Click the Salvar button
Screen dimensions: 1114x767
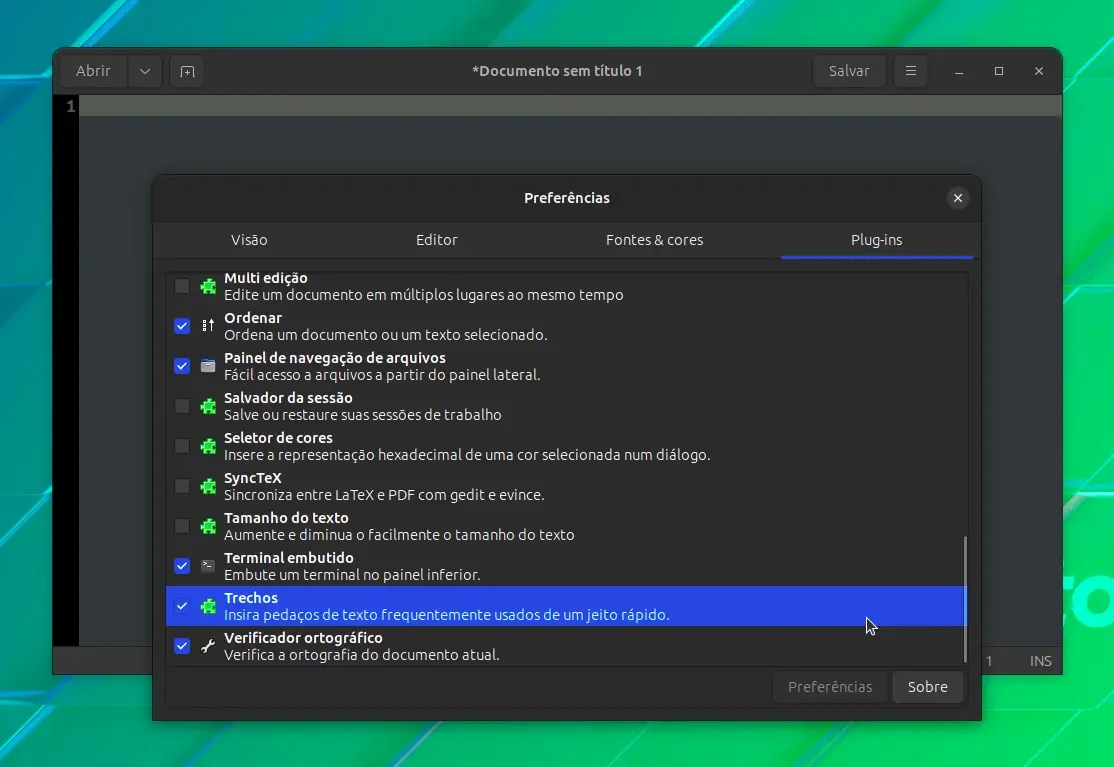pos(849,71)
